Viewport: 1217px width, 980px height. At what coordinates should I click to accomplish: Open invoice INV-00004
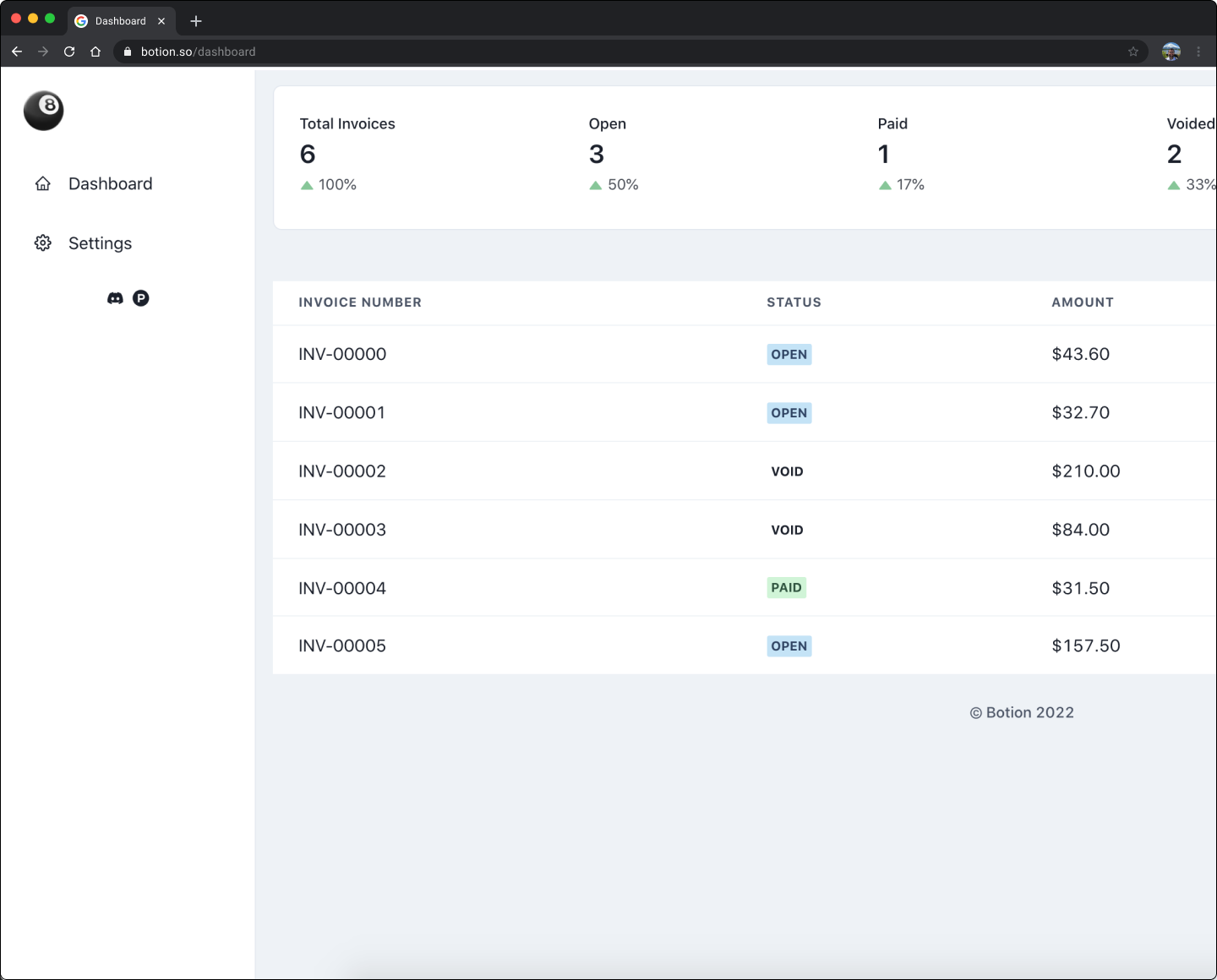(342, 589)
